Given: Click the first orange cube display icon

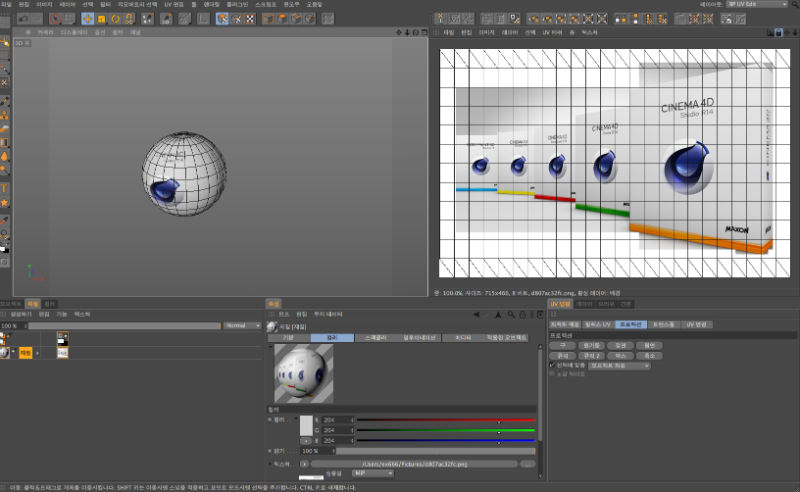Looking at the screenshot, I should [268, 19].
